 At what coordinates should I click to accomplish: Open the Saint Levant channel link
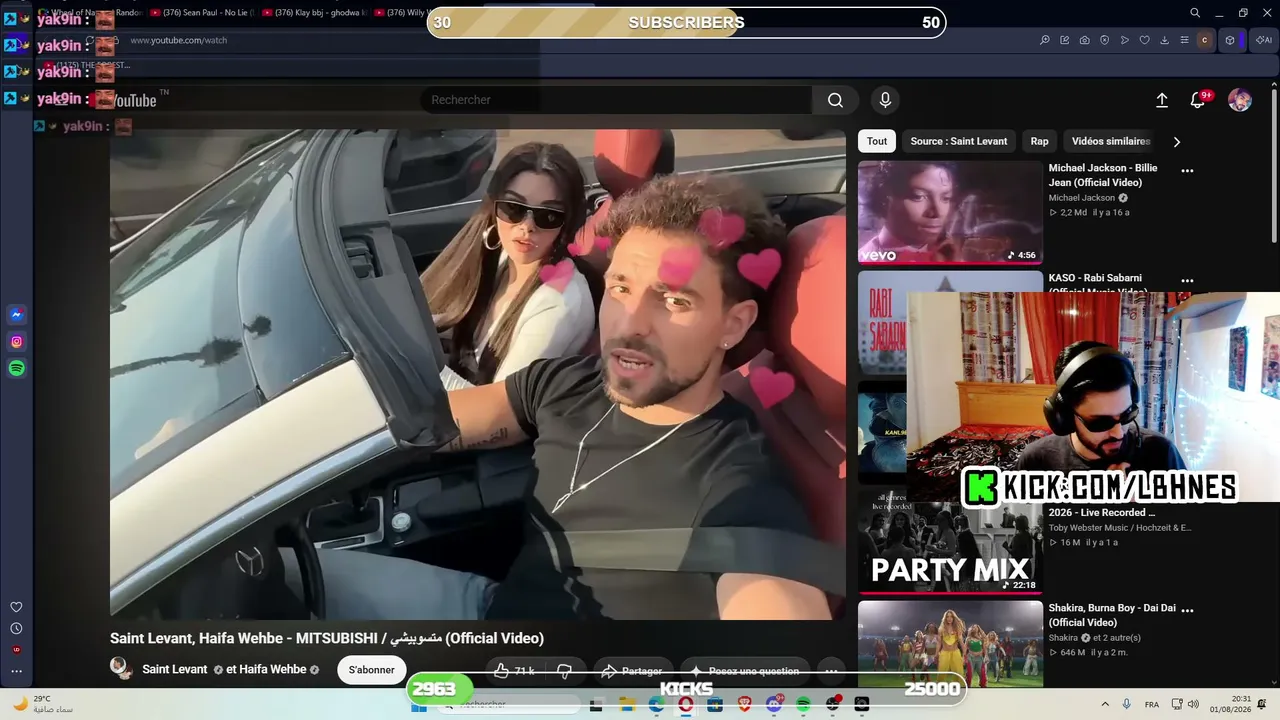point(175,669)
